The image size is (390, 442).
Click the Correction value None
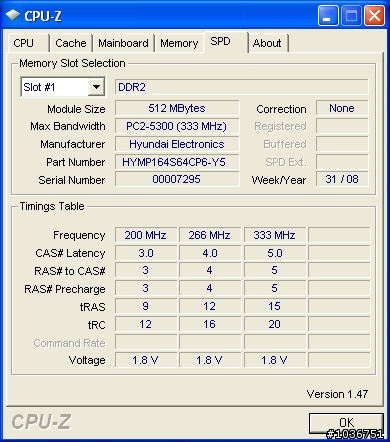(342, 108)
